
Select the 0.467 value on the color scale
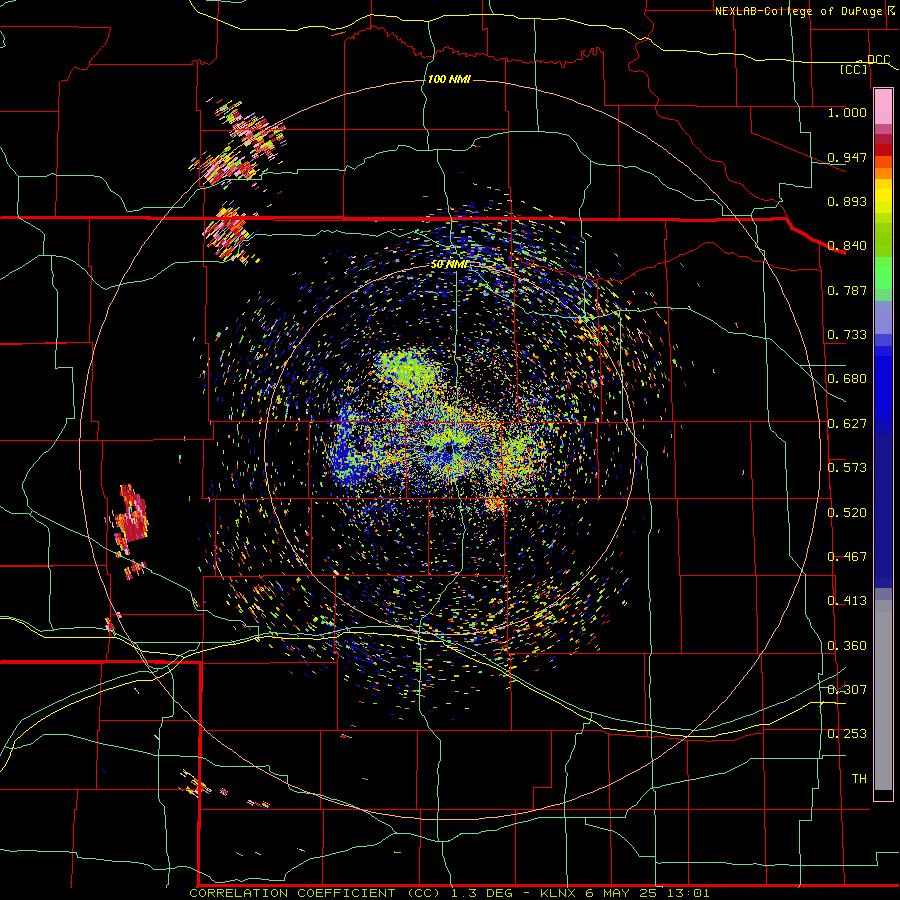point(847,556)
